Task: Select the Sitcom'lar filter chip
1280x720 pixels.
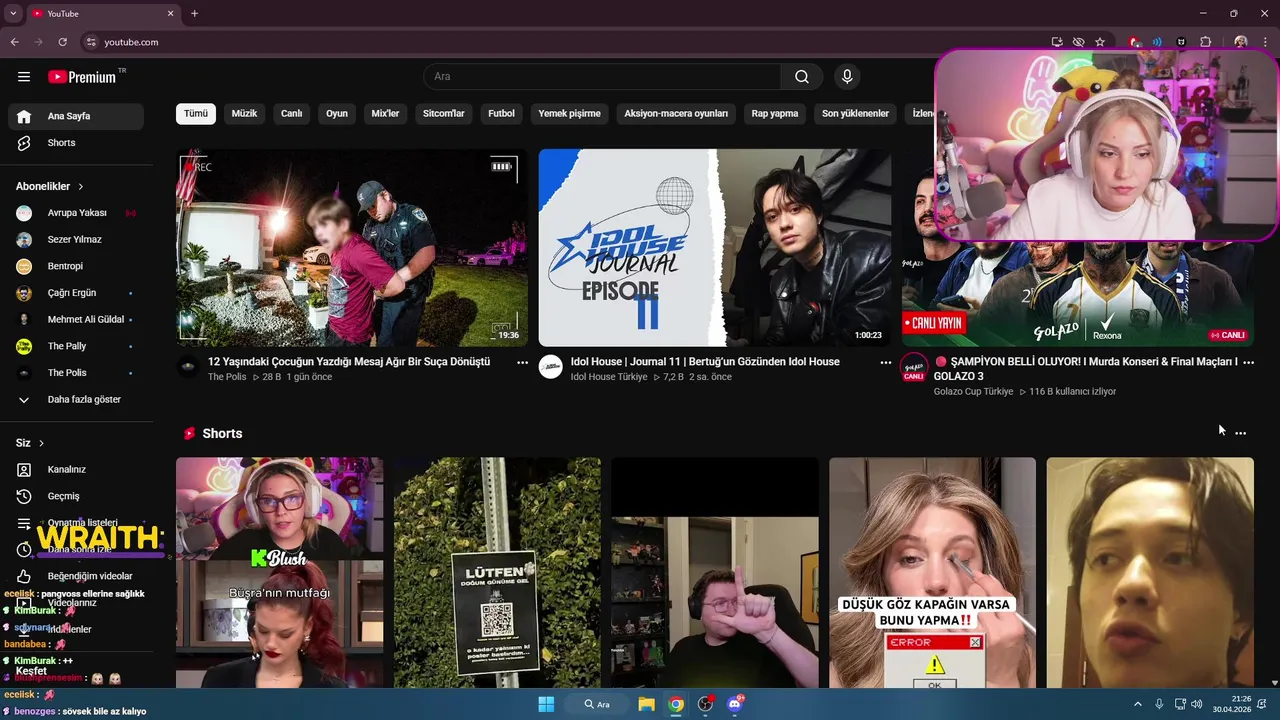Action: pos(444,114)
